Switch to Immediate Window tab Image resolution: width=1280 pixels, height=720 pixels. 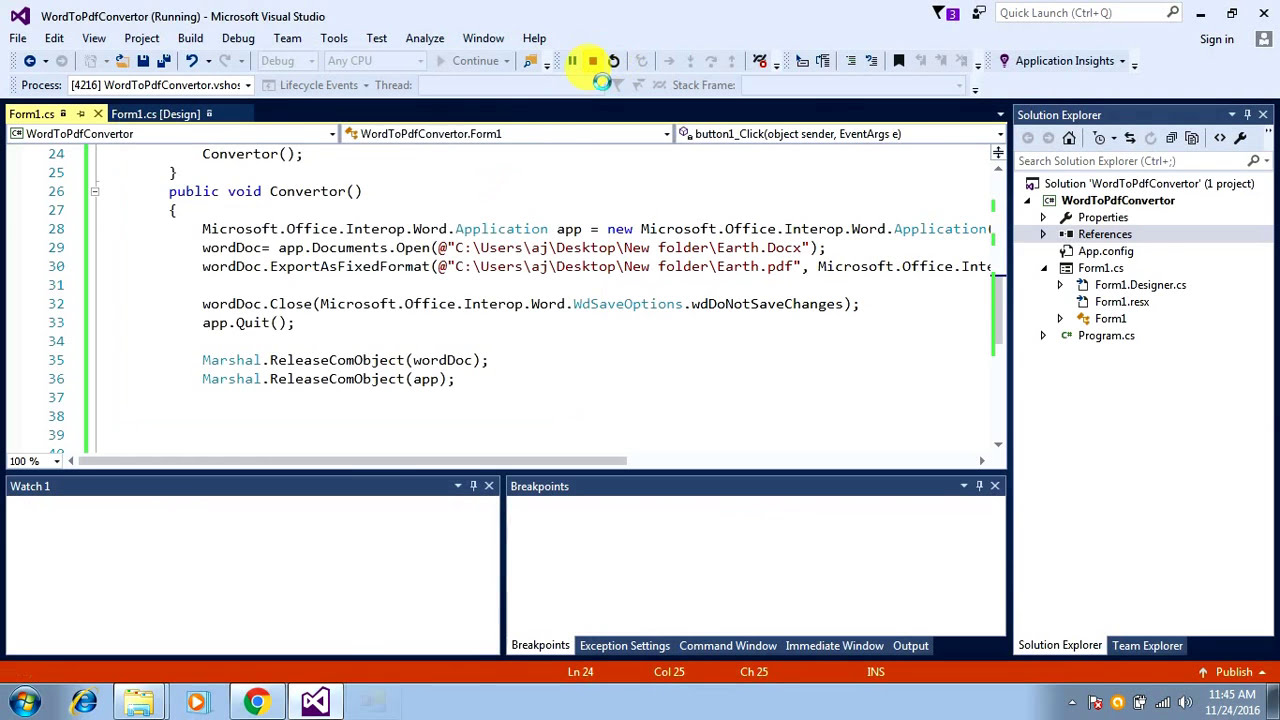834,646
